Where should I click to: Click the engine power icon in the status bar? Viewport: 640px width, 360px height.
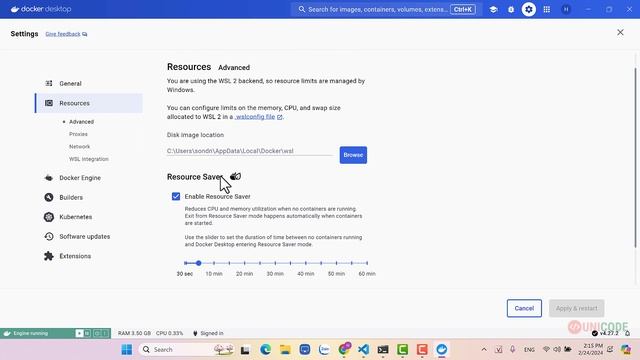coord(97,333)
